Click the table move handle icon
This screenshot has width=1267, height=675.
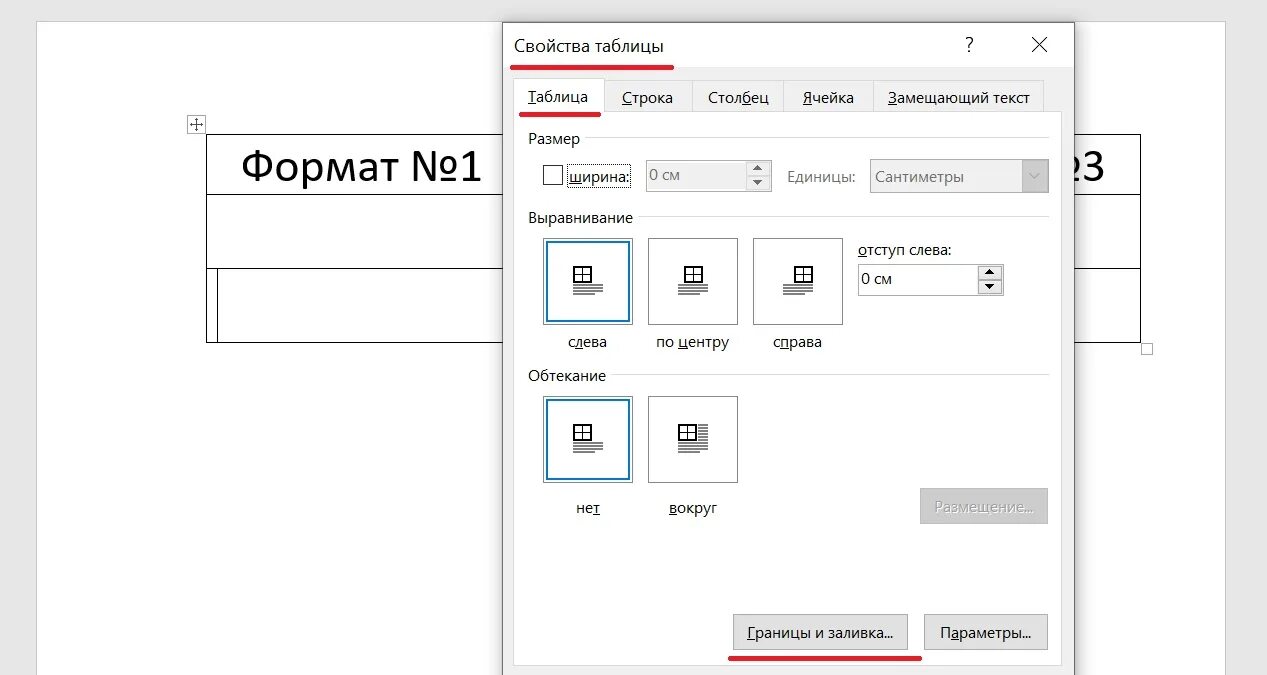tap(197, 124)
